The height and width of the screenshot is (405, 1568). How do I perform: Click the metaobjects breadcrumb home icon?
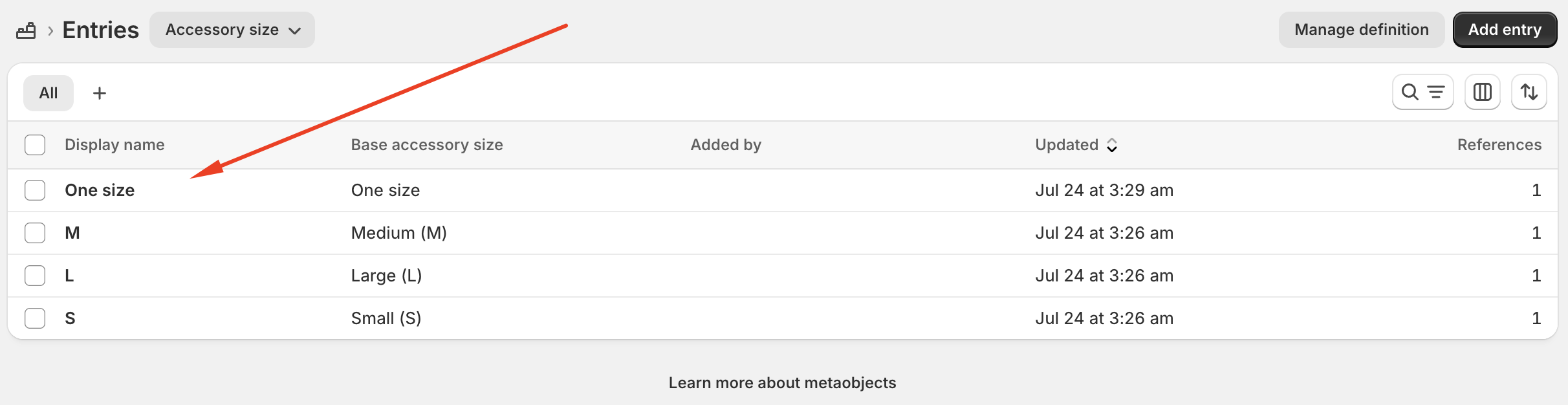pos(26,30)
